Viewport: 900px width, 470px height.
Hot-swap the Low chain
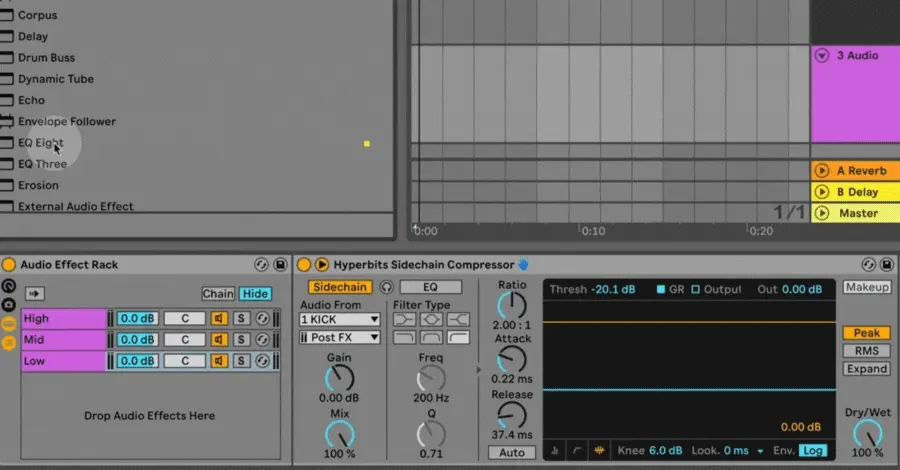coord(262,361)
